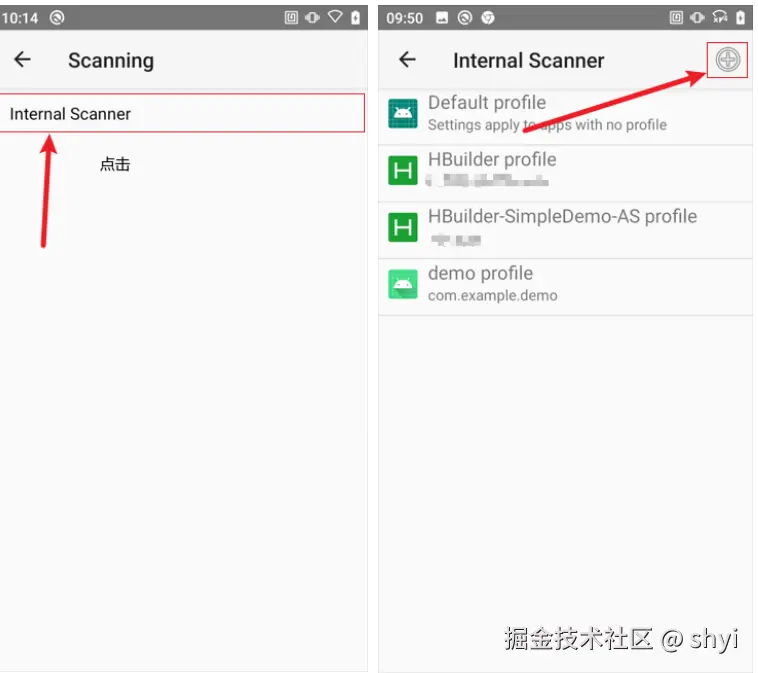Tap the Scanning screen title
This screenshot has width=758, height=673.
point(111,61)
